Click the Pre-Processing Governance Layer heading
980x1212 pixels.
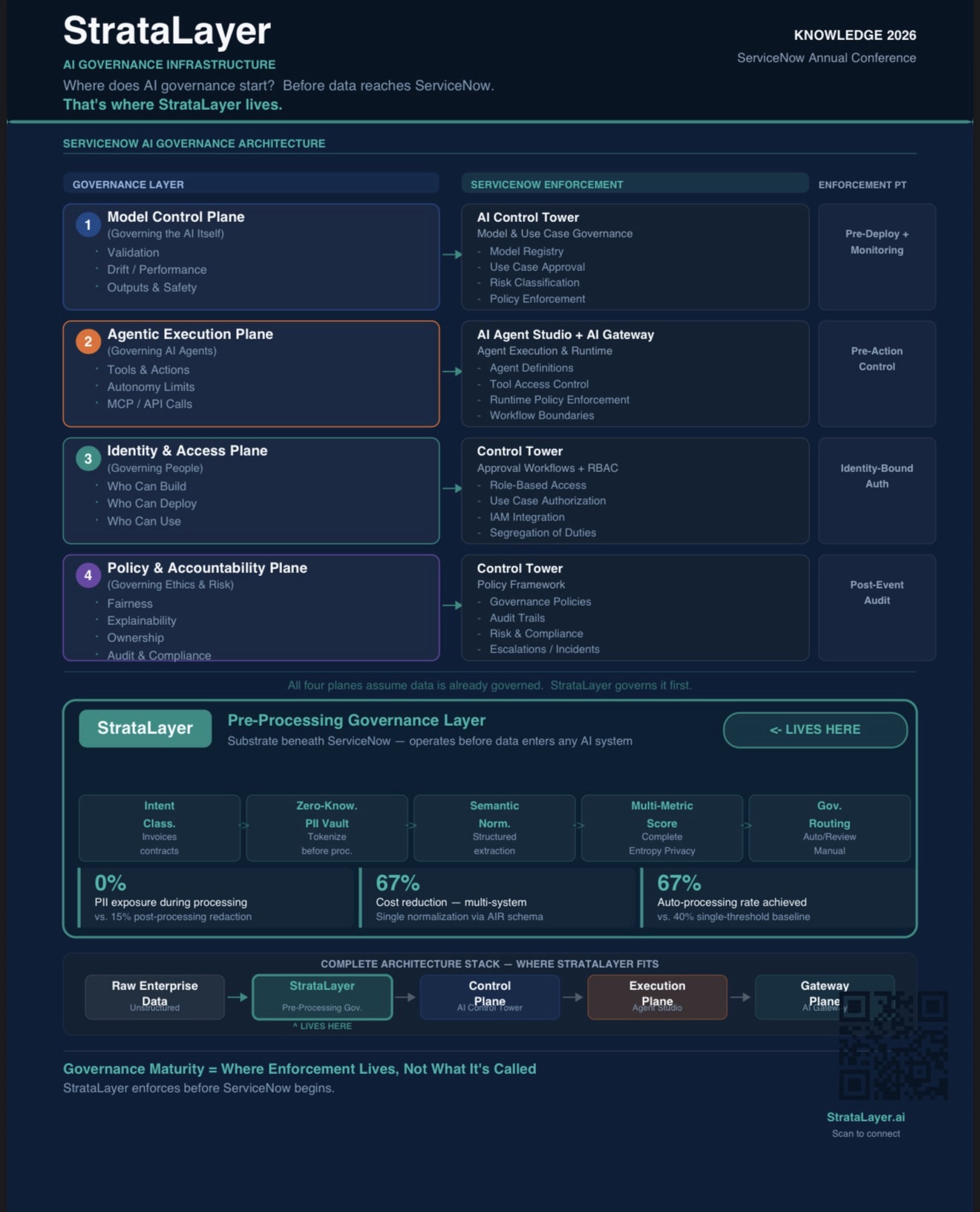coord(356,720)
